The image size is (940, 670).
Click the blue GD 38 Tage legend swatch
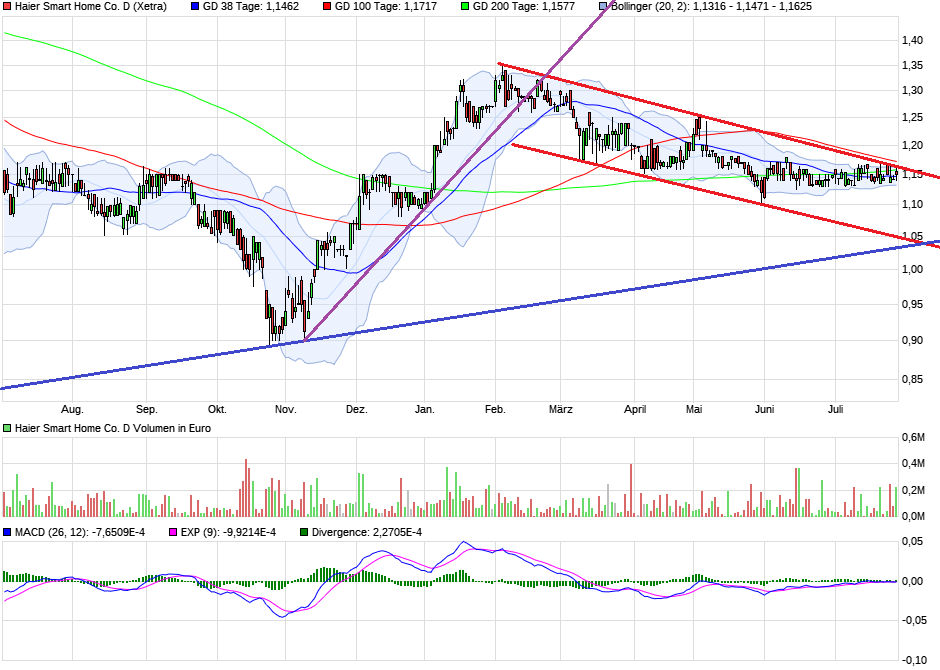(x=195, y=6)
